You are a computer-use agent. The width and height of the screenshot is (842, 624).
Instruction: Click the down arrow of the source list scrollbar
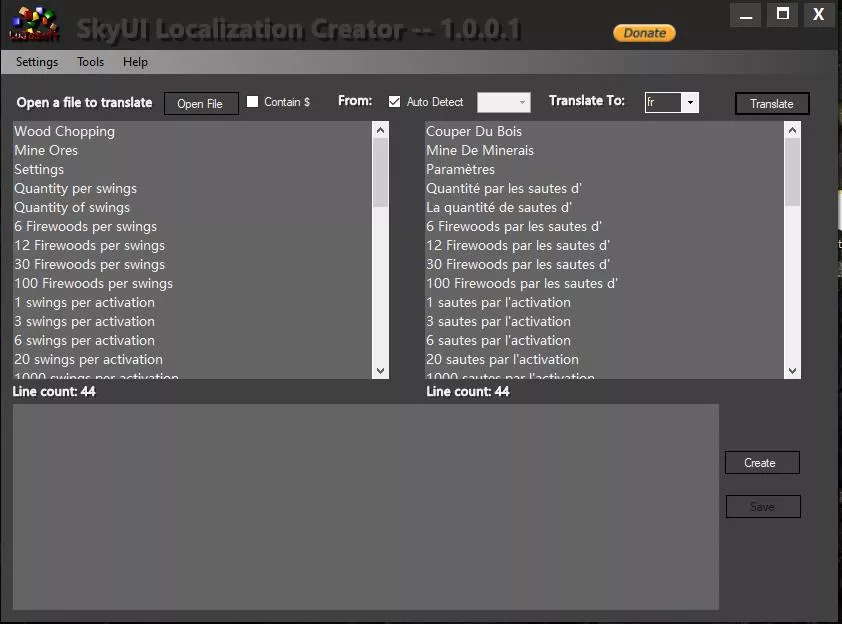pyautogui.click(x=380, y=371)
